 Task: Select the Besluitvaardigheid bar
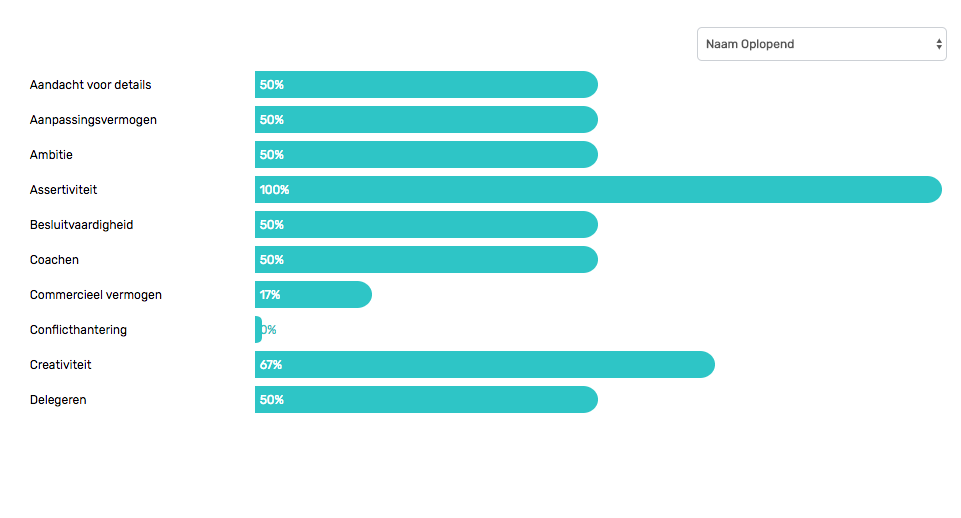[x=426, y=224]
